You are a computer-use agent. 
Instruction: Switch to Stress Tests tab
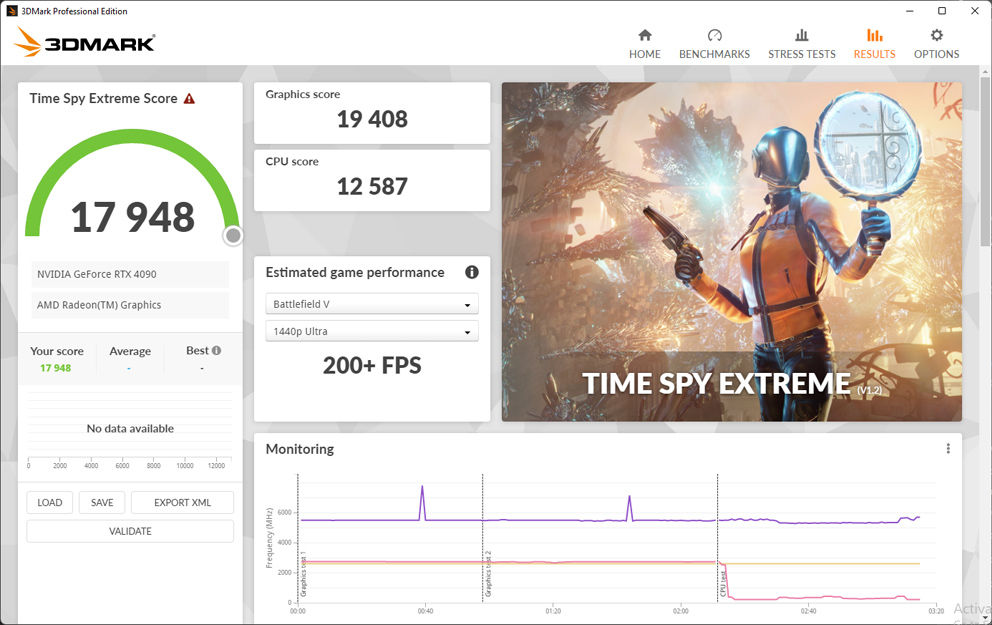coord(802,44)
